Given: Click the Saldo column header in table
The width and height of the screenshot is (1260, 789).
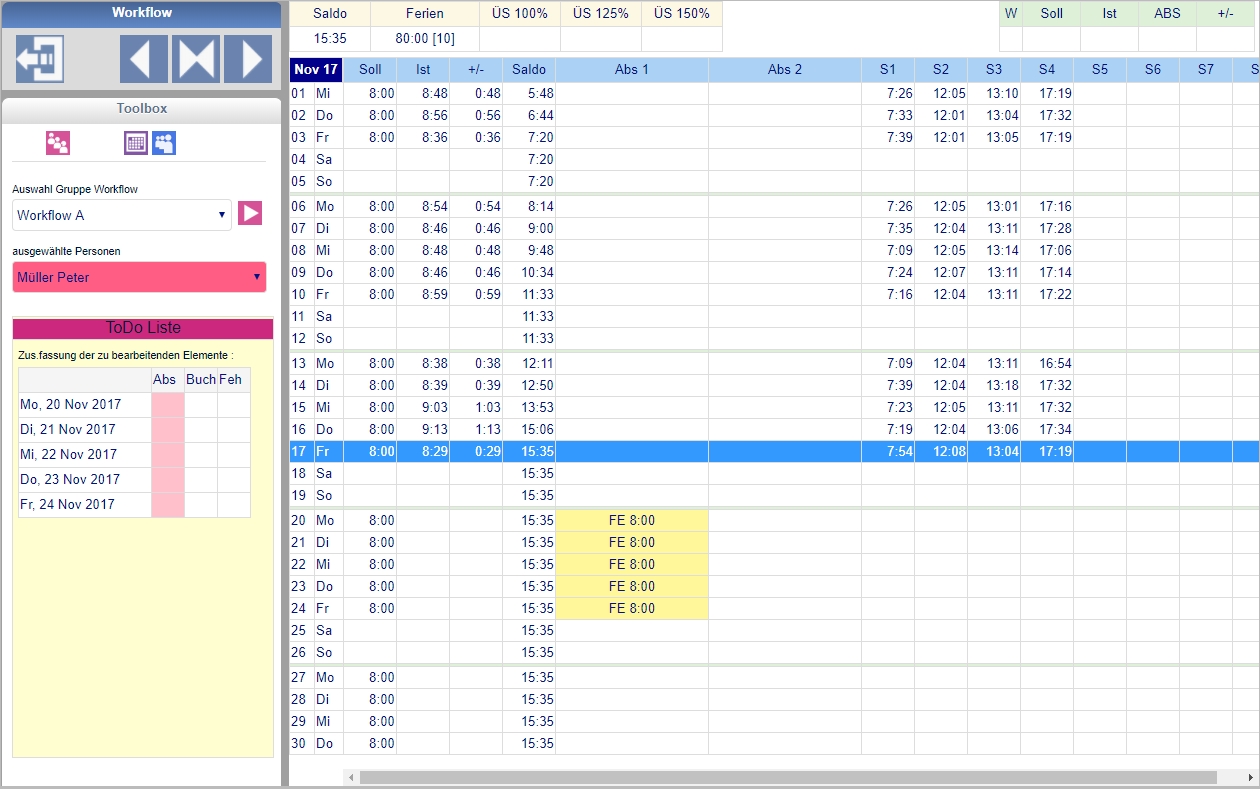Looking at the screenshot, I should [x=529, y=70].
